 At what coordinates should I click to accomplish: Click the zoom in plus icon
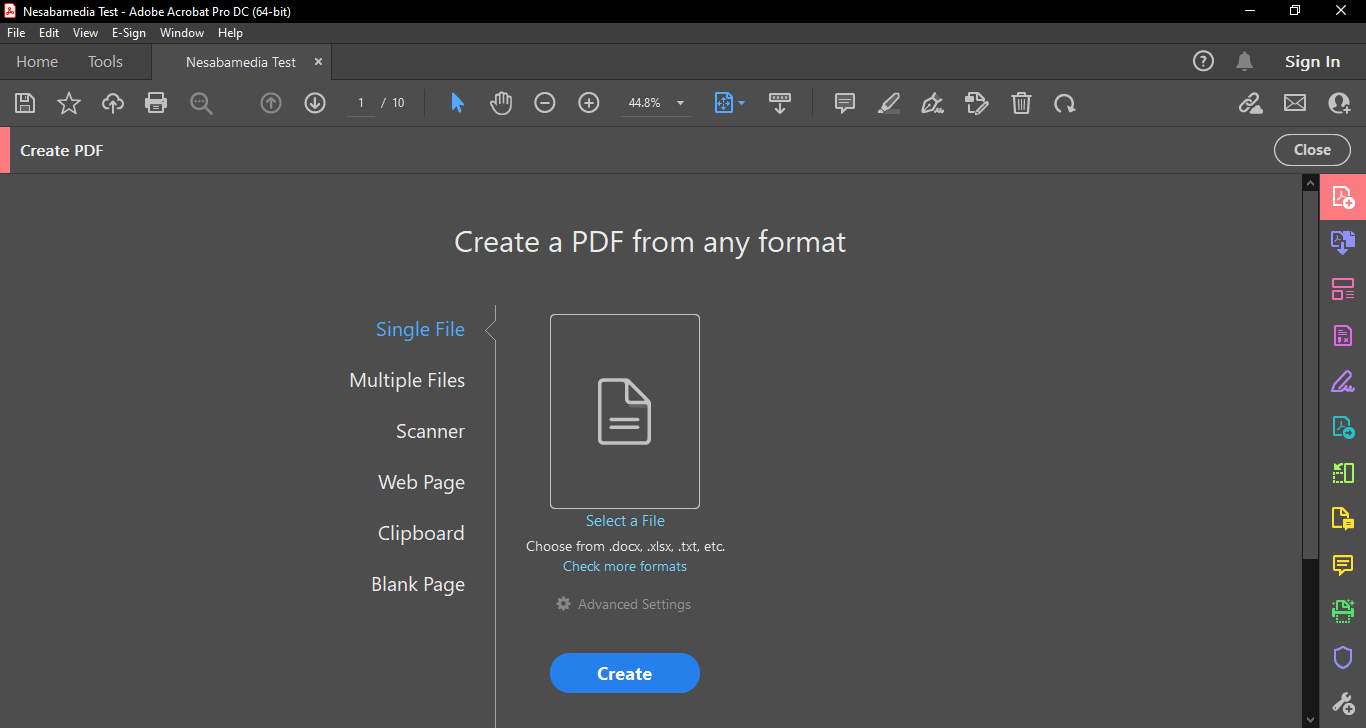point(589,103)
